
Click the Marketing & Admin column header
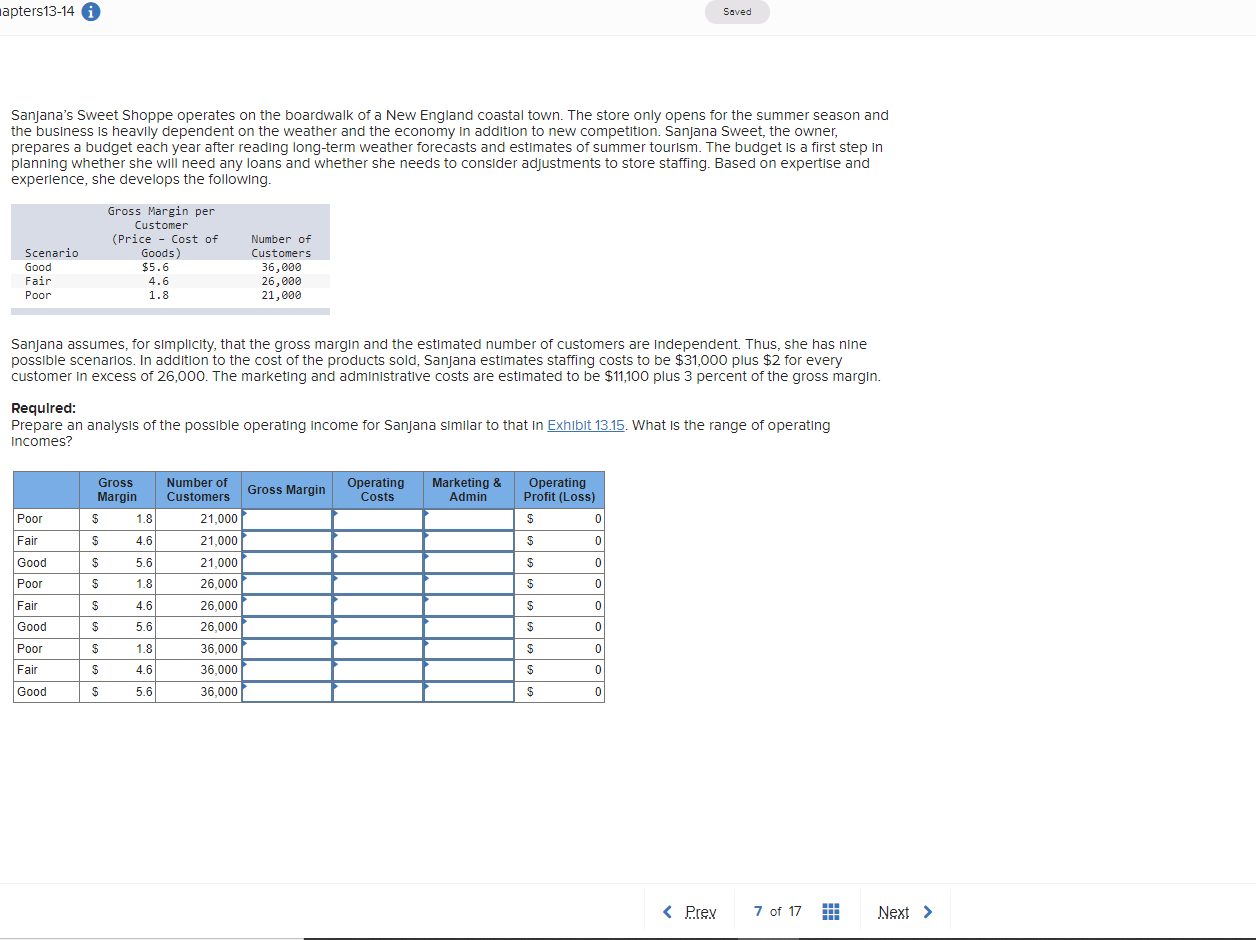(468, 490)
